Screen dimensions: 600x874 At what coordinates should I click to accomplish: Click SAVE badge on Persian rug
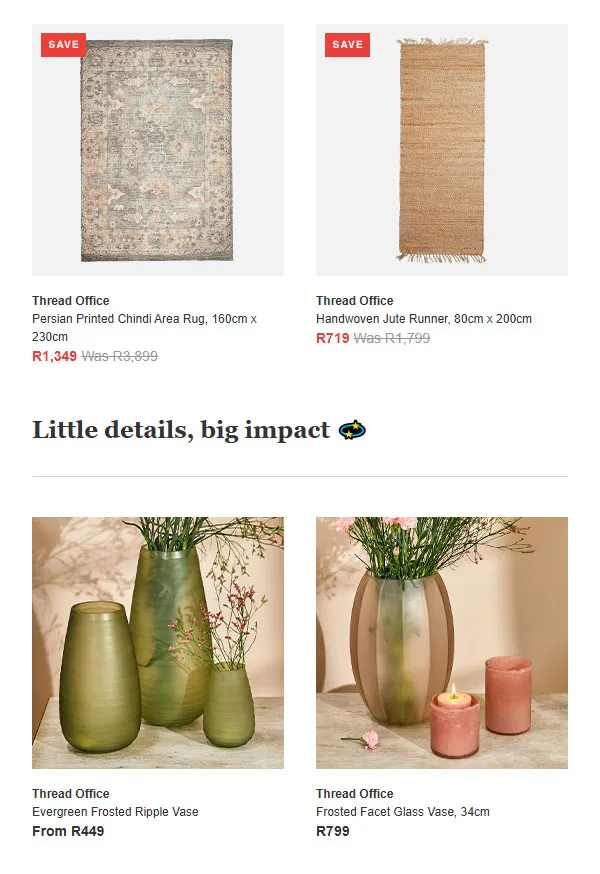(x=64, y=45)
